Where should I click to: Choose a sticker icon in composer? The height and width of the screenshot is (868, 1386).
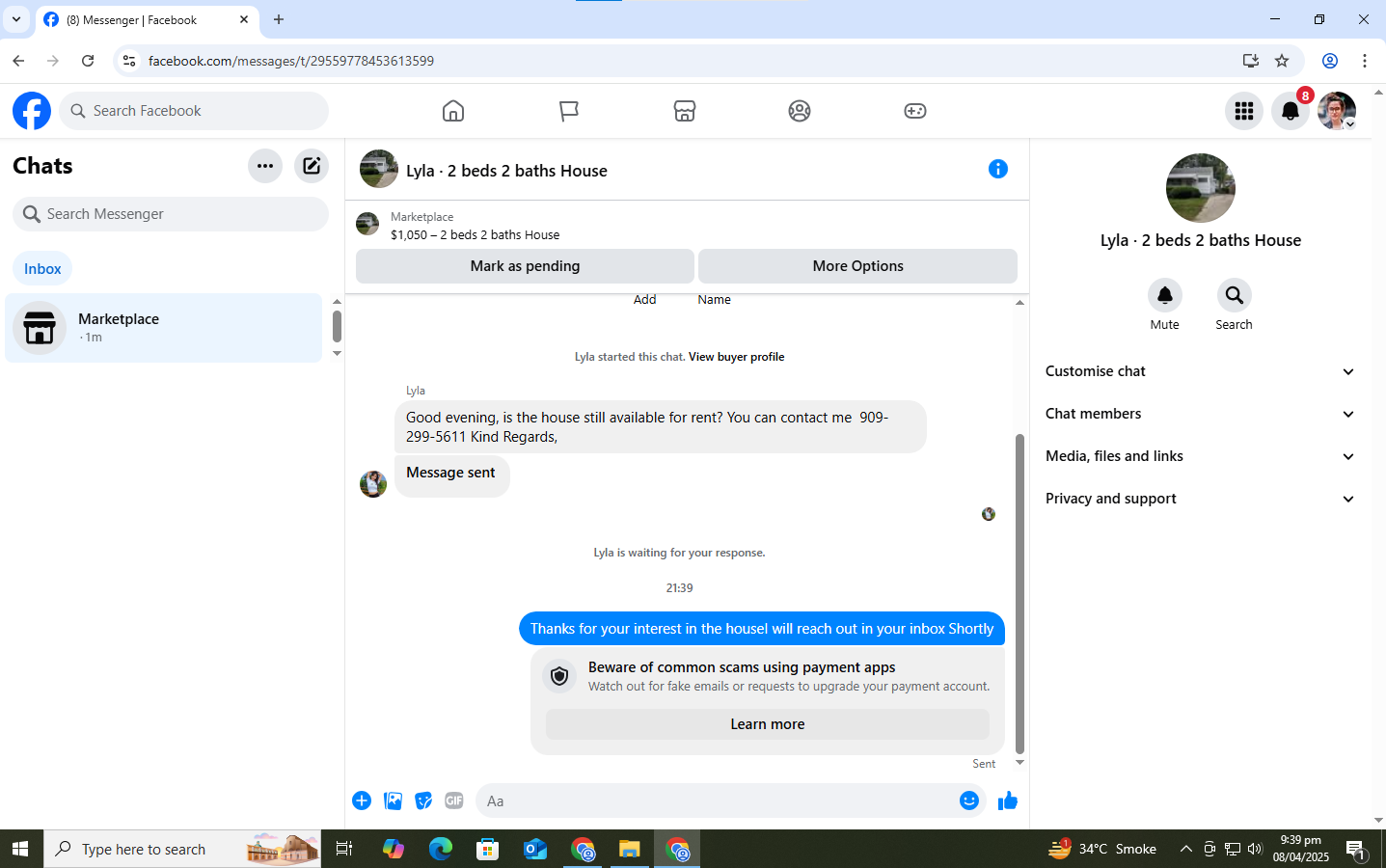click(423, 800)
